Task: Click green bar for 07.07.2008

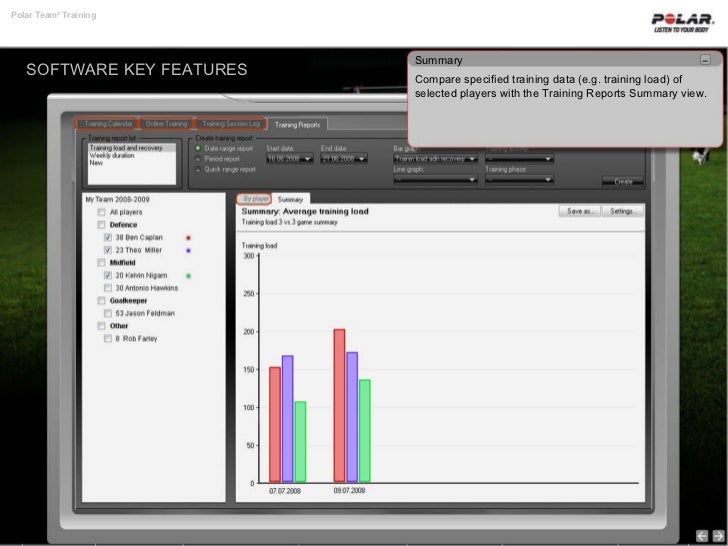Action: (300, 442)
